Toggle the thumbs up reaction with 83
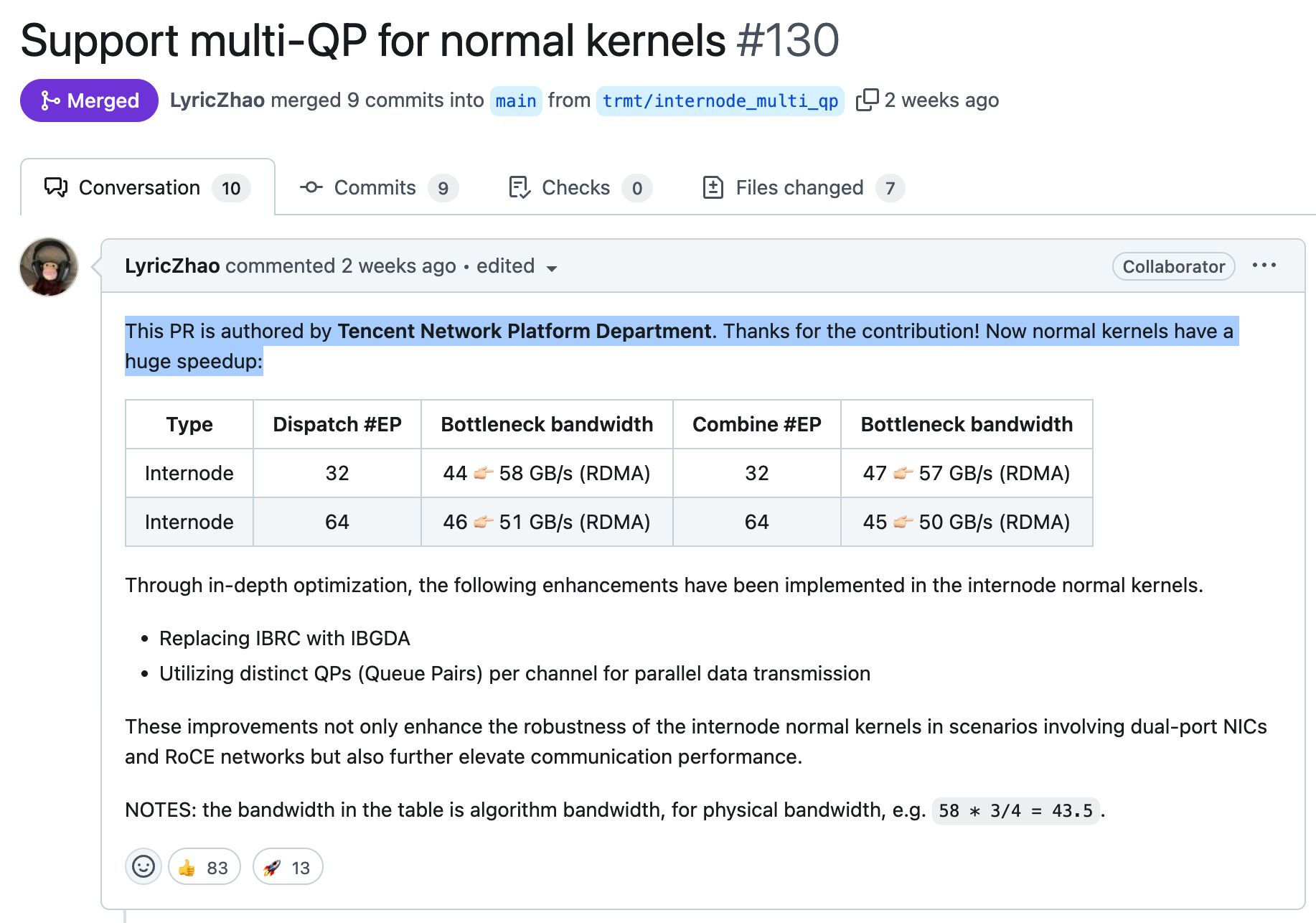The height and width of the screenshot is (923, 1316). coord(204,867)
